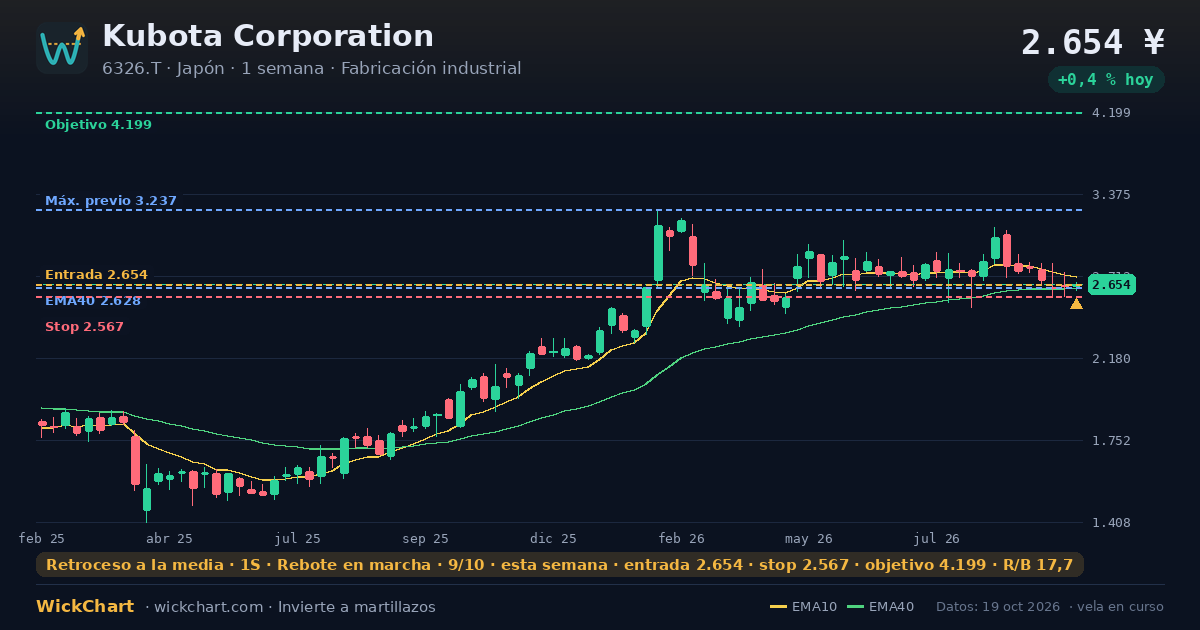This screenshot has width=1200, height=630.
Task: Click the green 2.654 price tag on axis
Action: point(1112,285)
